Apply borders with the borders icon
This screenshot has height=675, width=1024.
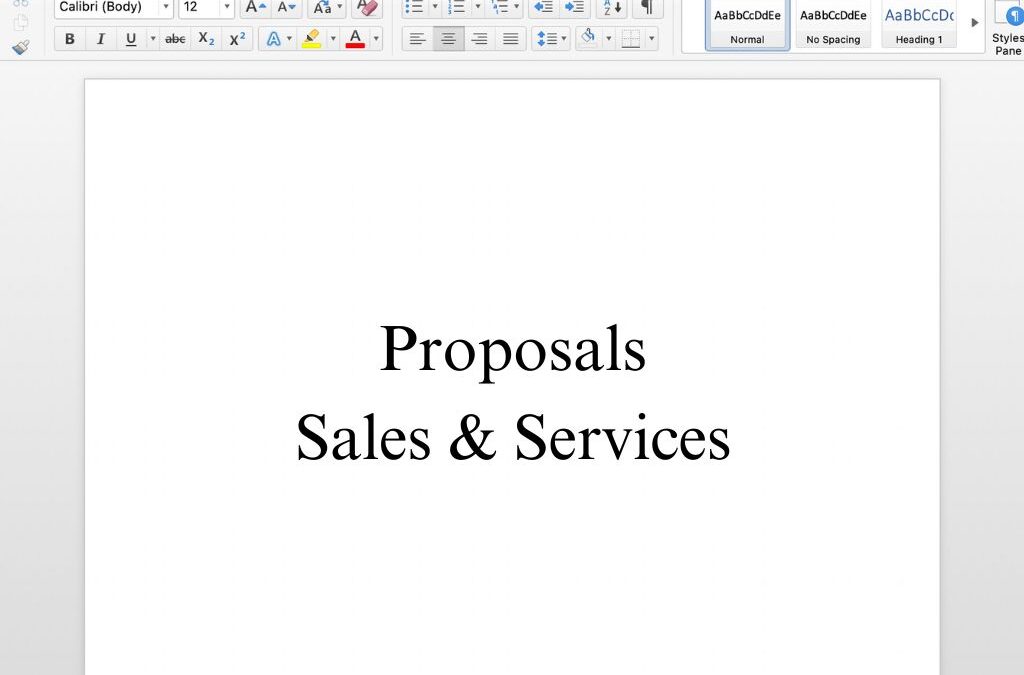631,39
